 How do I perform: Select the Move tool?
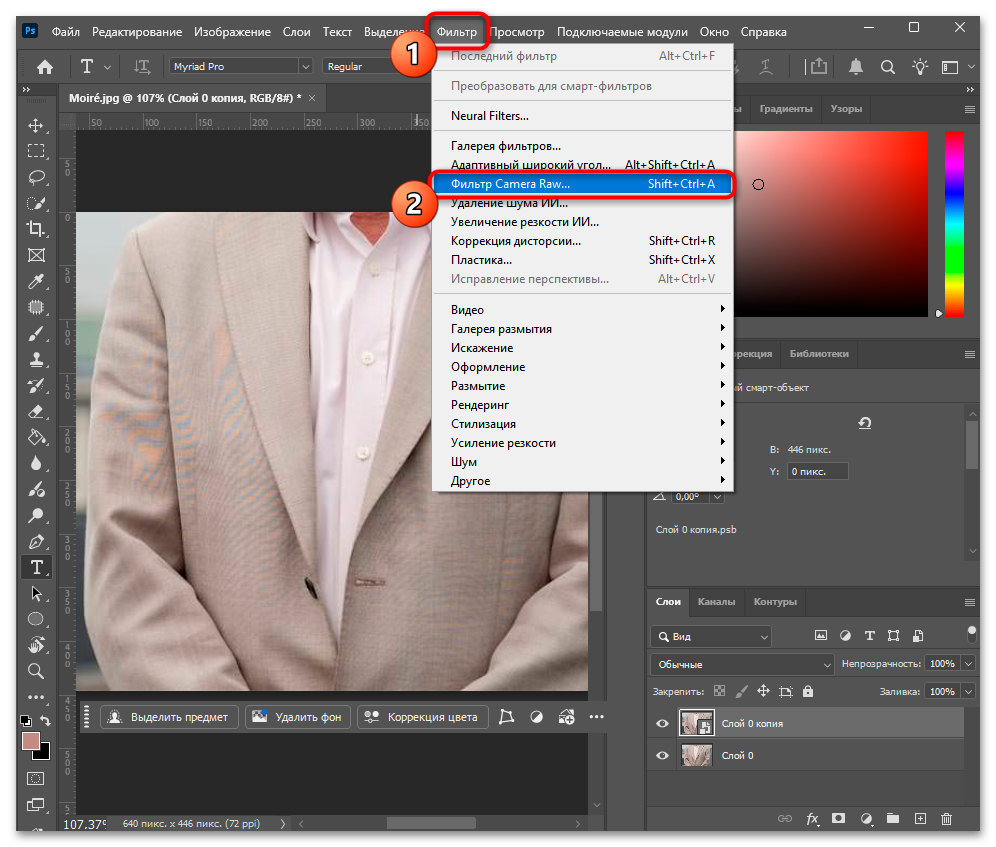36,125
